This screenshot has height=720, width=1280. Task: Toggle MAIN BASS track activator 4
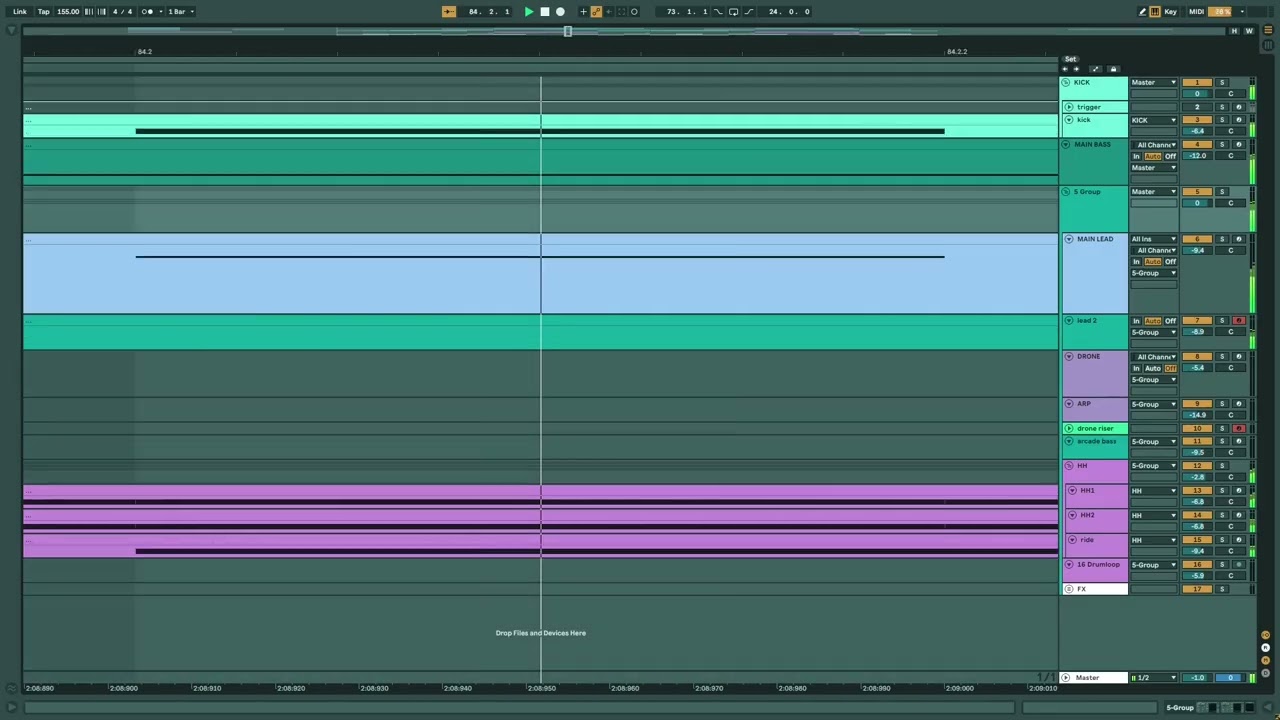tap(1197, 144)
